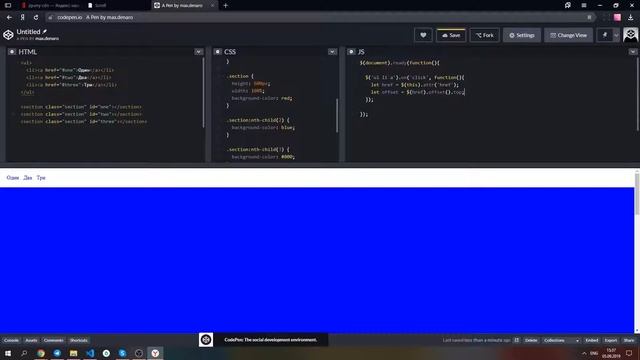Fork this pen
640x360 pixels.
point(484,35)
